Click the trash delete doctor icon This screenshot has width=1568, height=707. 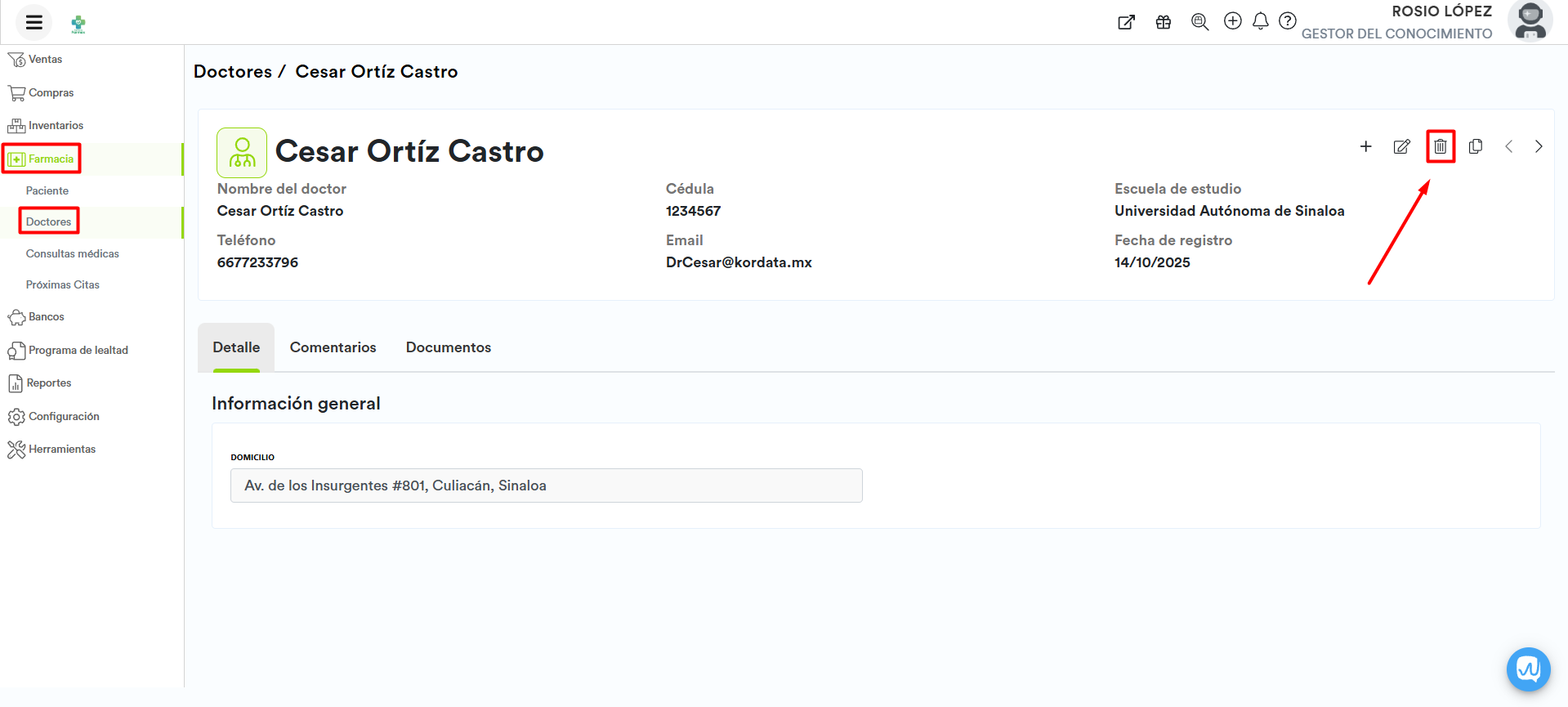point(1441,147)
